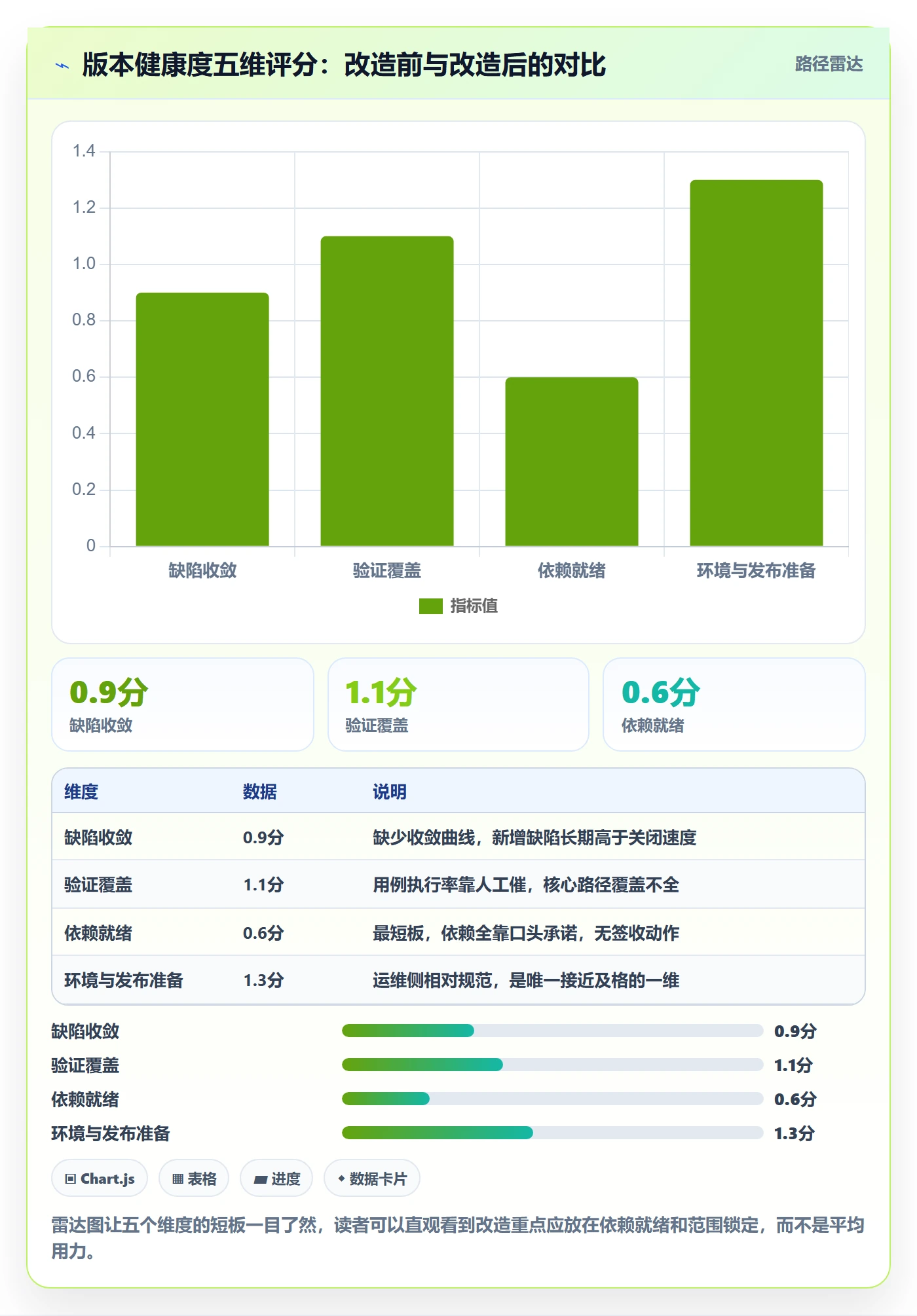Select the 缺陷收敛 table row name cell
Viewport: 917px width, 1316px height.
coord(98,837)
